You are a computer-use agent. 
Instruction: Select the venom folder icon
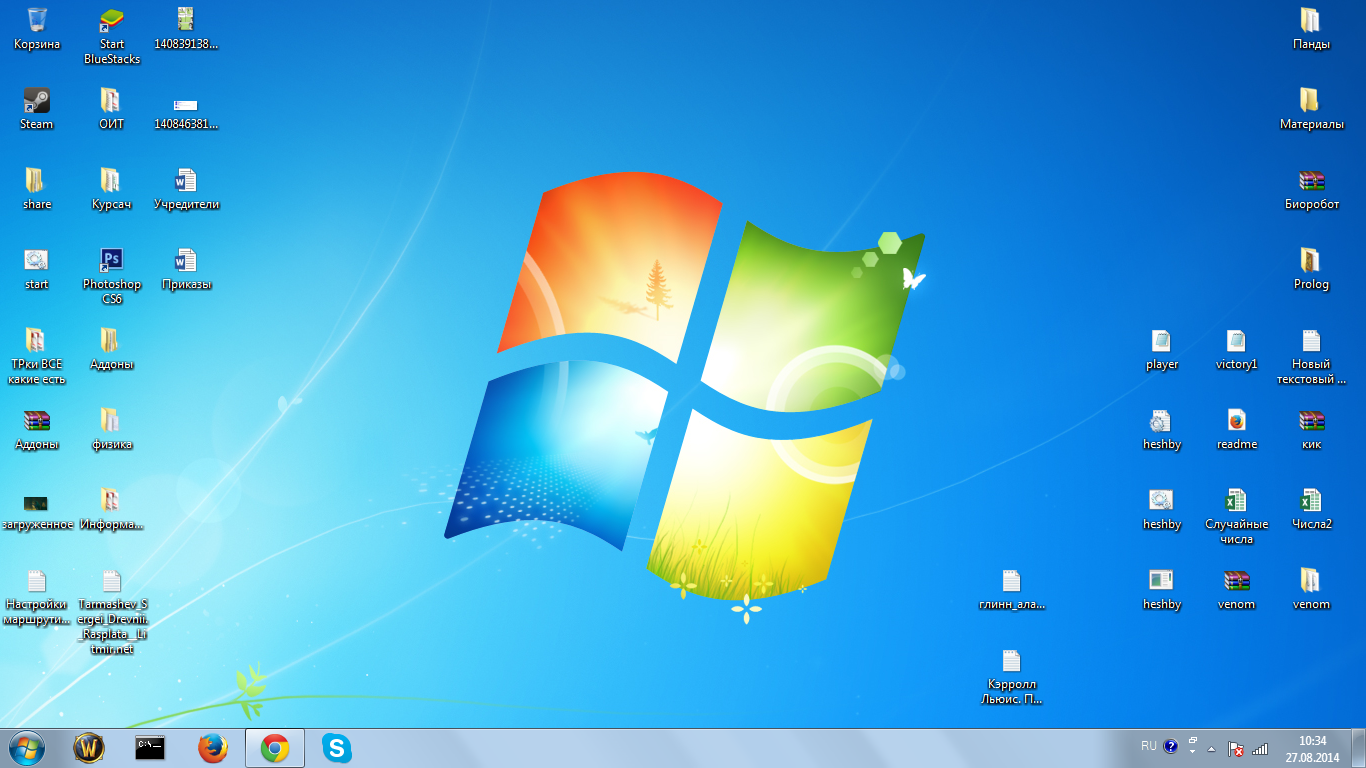point(1311,588)
